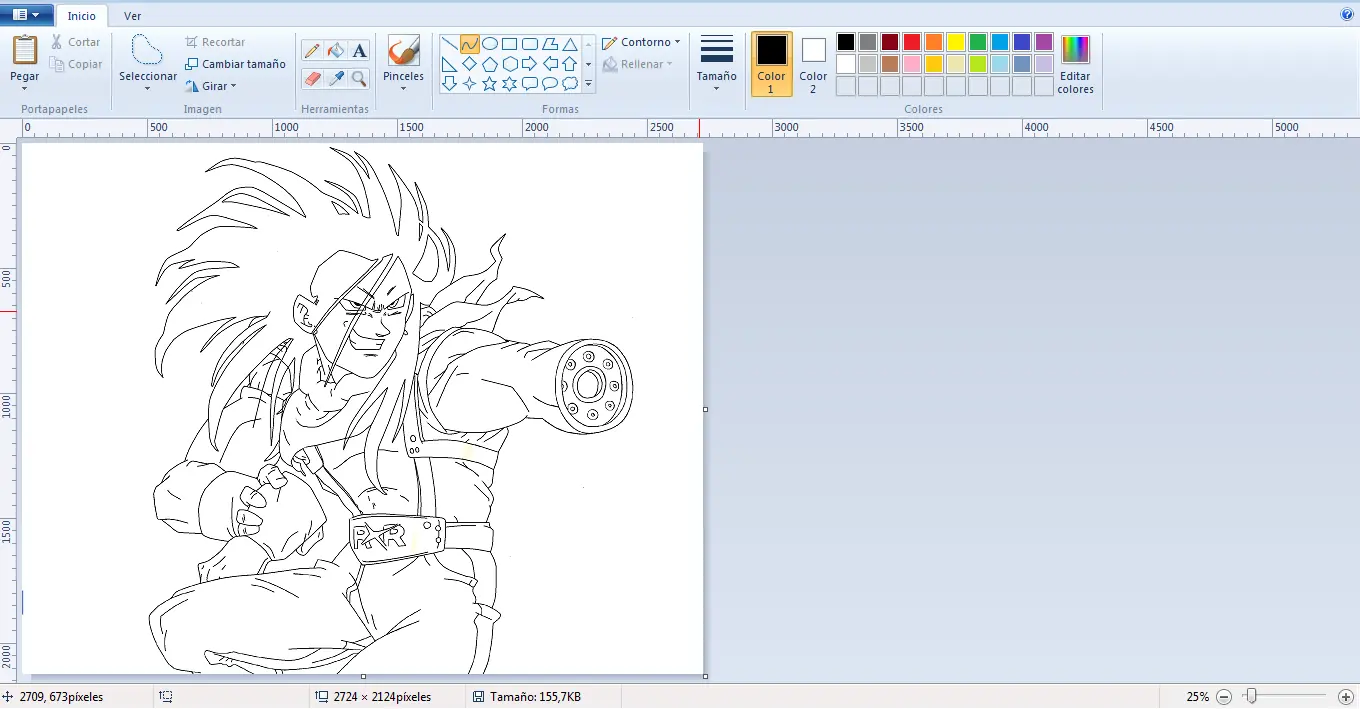Activate the Text tool (letter A)
This screenshot has width=1360, height=709.
coord(360,50)
